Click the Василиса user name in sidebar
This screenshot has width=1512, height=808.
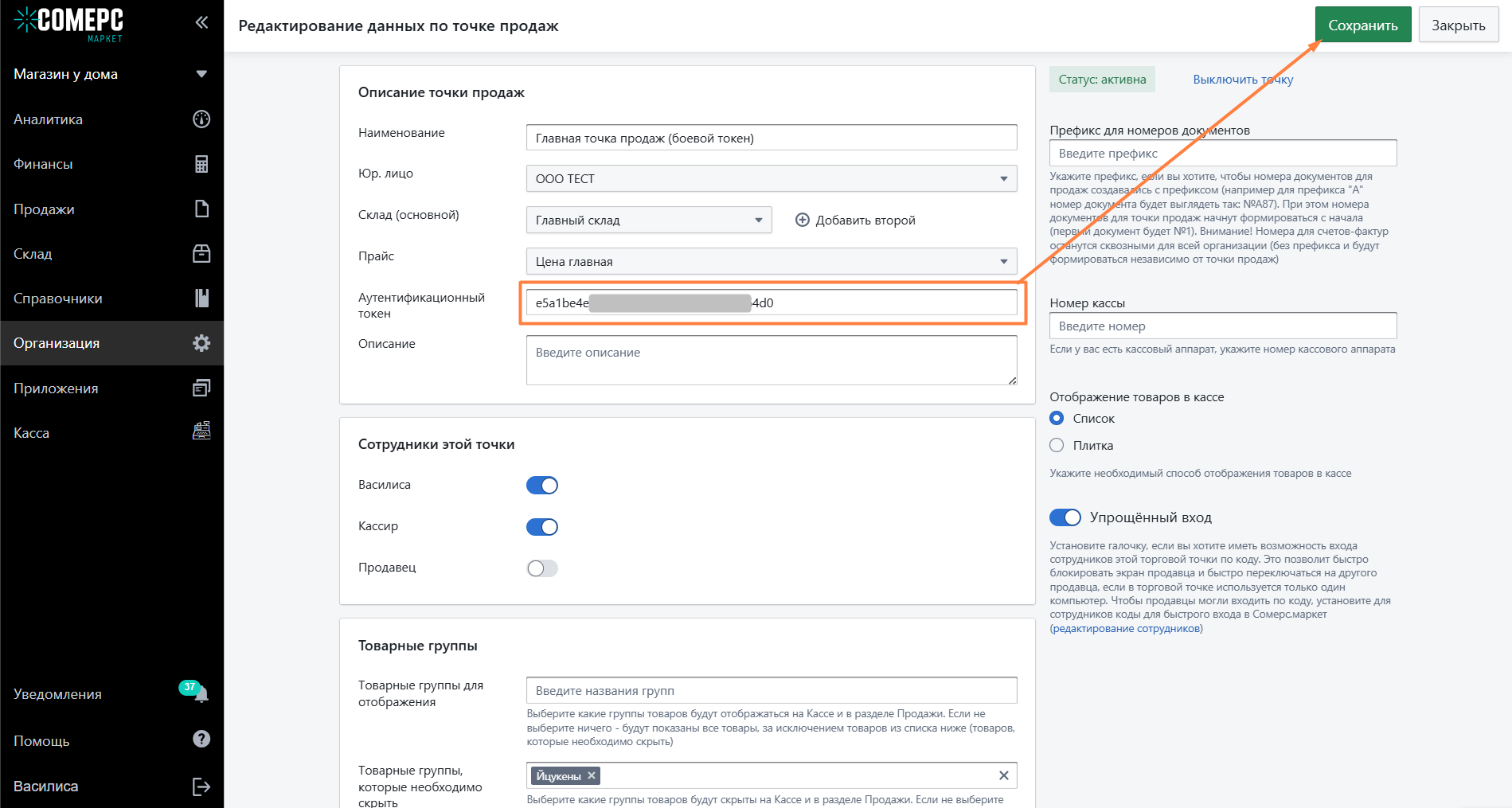45,787
